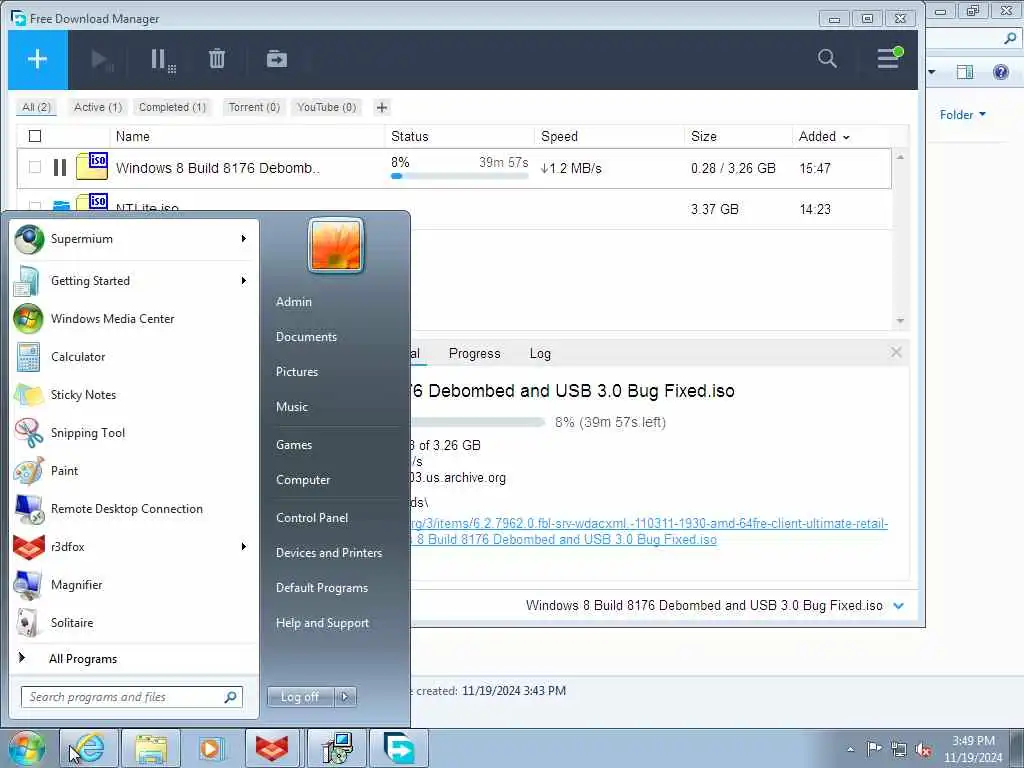The image size is (1024, 768).
Task: Switch to the Log tab
Action: (x=540, y=353)
